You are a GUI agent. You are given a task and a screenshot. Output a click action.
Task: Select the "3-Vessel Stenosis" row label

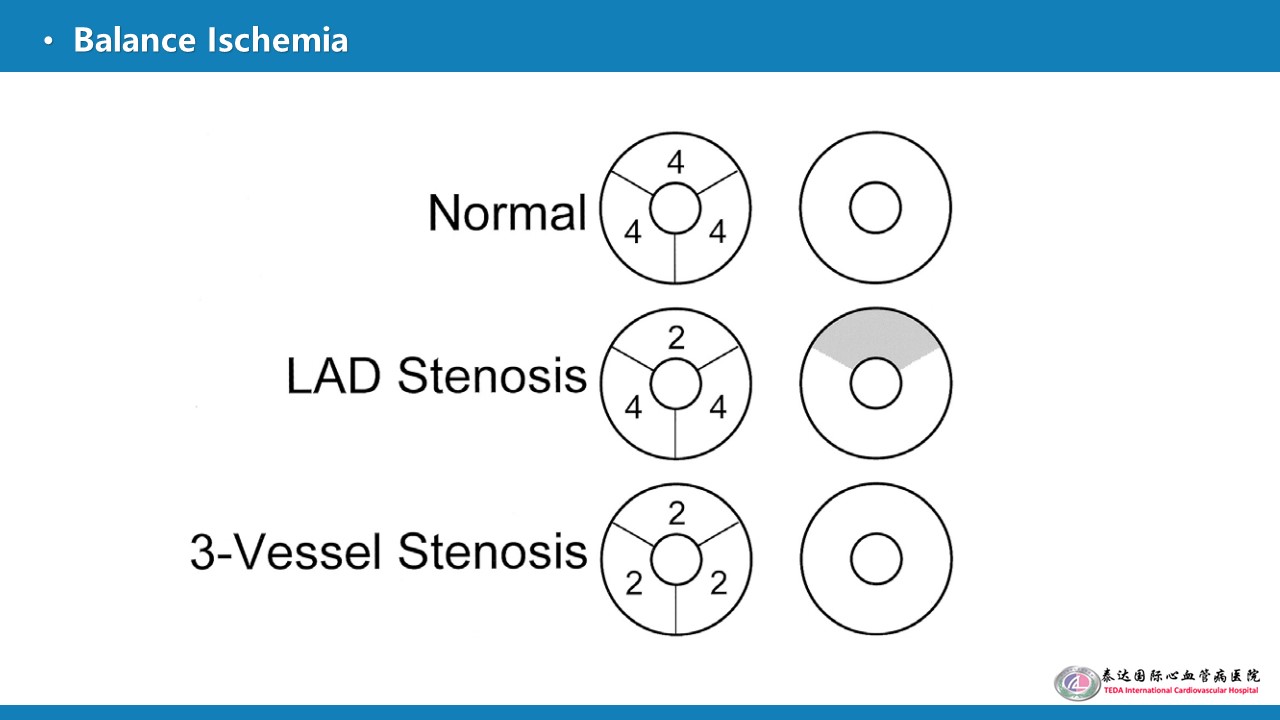click(388, 551)
